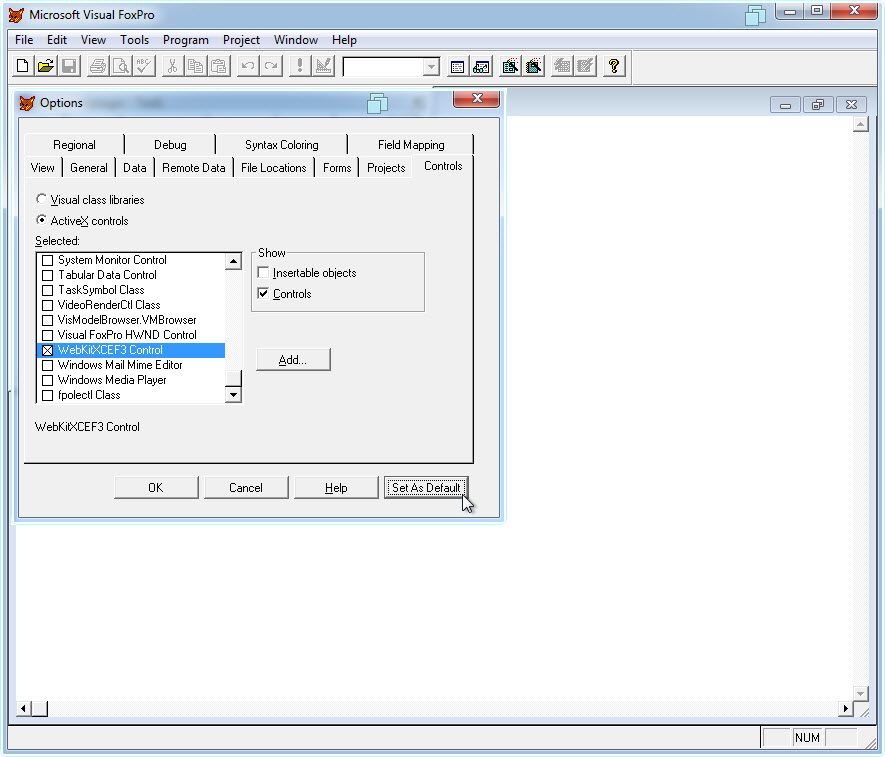Check VideoRenderCtl Class checkbox
The width and height of the screenshot is (885, 757).
[x=48, y=305]
